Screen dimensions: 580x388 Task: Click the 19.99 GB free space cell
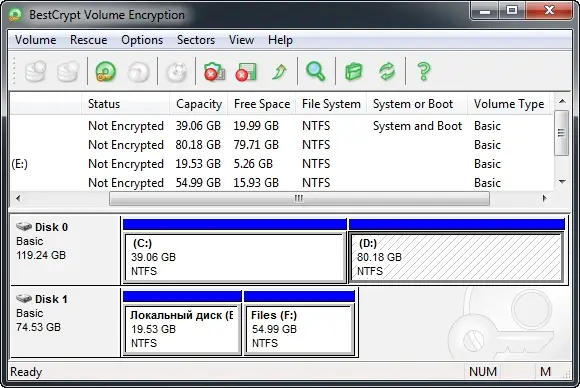coord(256,126)
